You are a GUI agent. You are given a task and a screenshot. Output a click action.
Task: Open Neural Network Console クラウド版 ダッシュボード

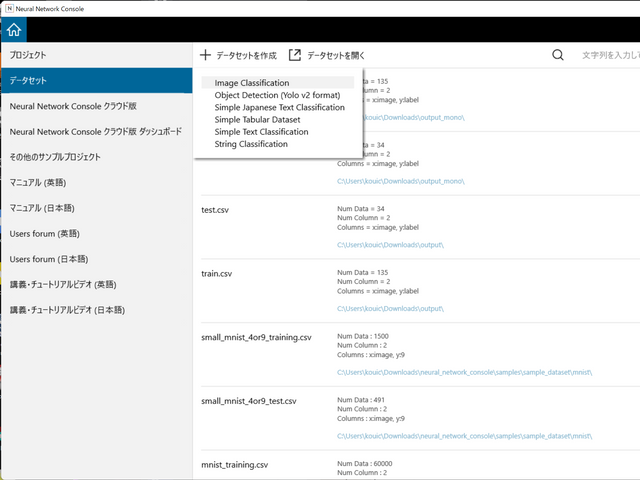(97, 131)
